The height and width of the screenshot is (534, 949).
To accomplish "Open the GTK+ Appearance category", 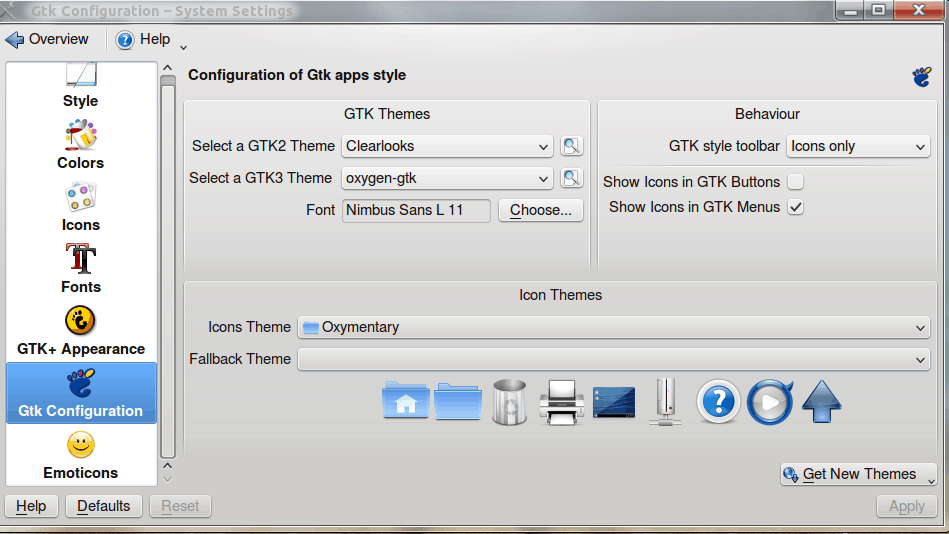I will click(80, 331).
